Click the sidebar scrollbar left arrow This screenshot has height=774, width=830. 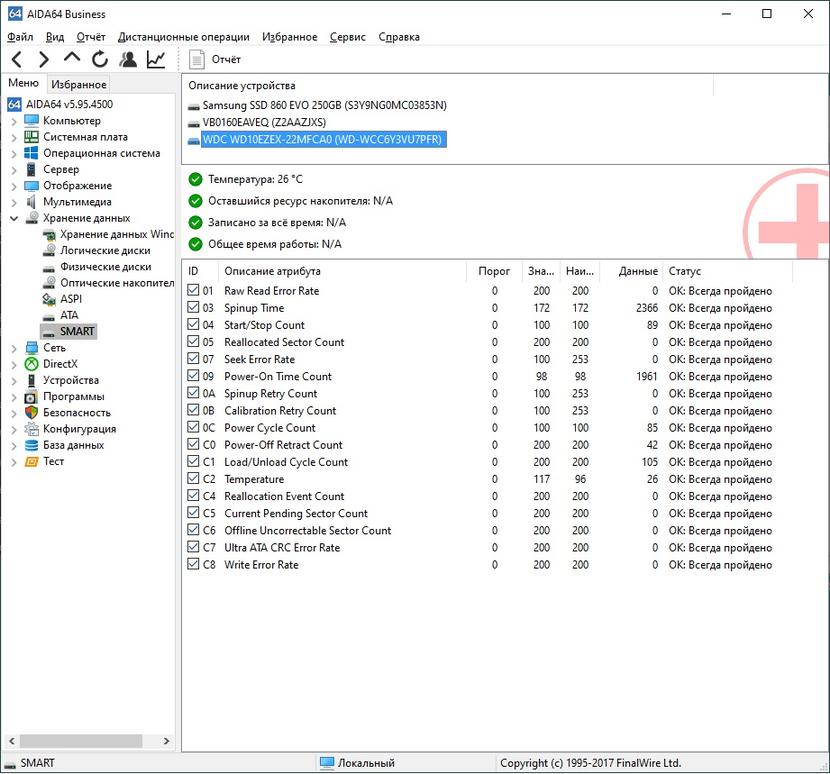12,741
